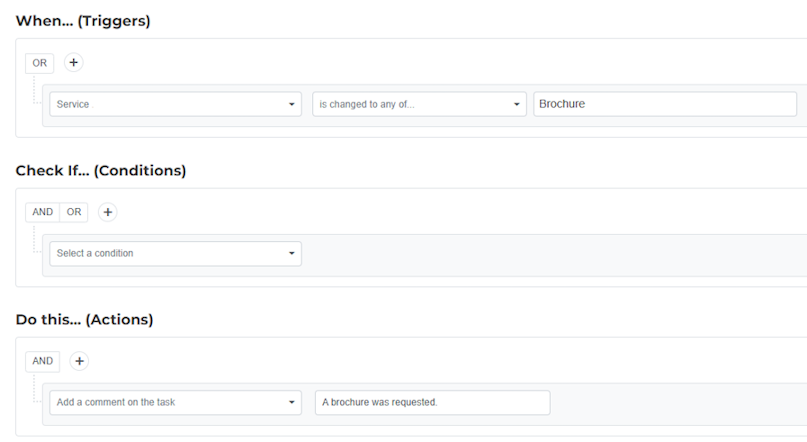Open the 'Add a comment on the task' dropdown

(176, 402)
